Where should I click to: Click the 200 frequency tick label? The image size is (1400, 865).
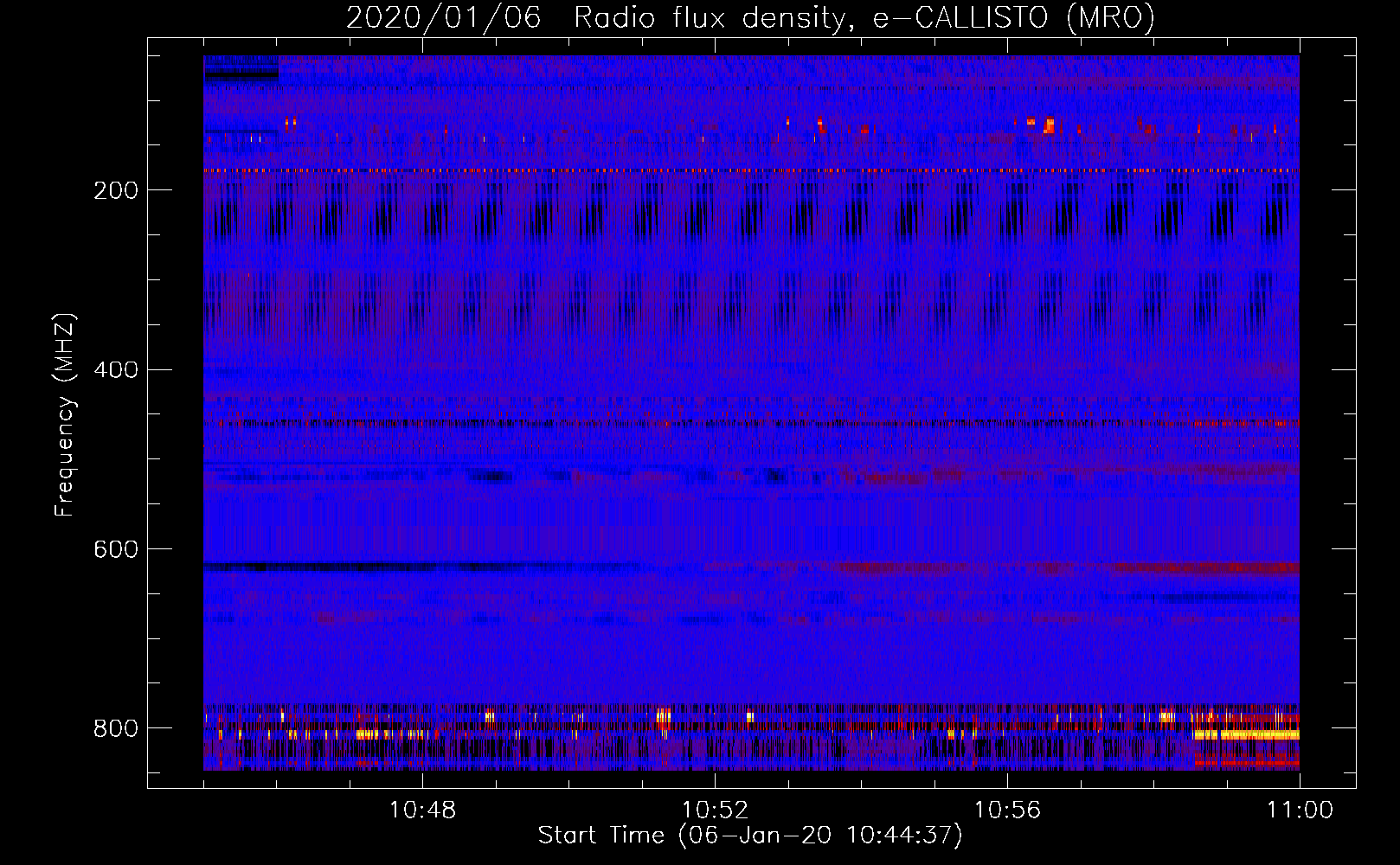coord(115,190)
